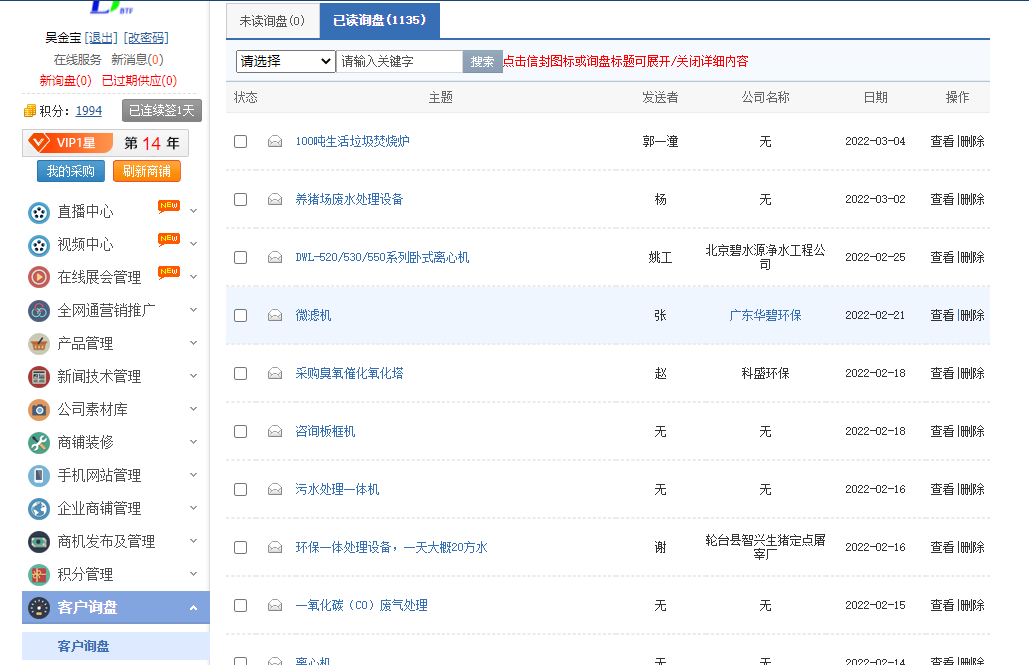The height and width of the screenshot is (665, 1029).
Task: Click the 企业商铺管理 globe icon
Action: coord(39,508)
